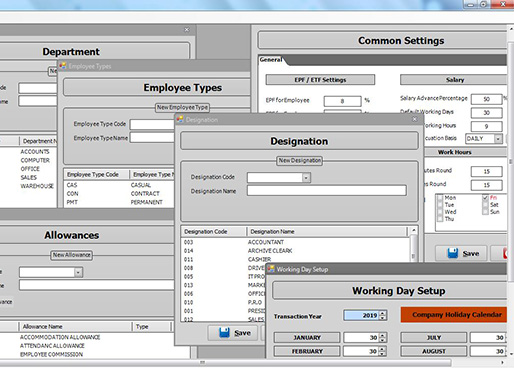Tick the Thu working day checkbox
Image resolution: width=514 pixels, height=368 pixels.
pos(440,219)
